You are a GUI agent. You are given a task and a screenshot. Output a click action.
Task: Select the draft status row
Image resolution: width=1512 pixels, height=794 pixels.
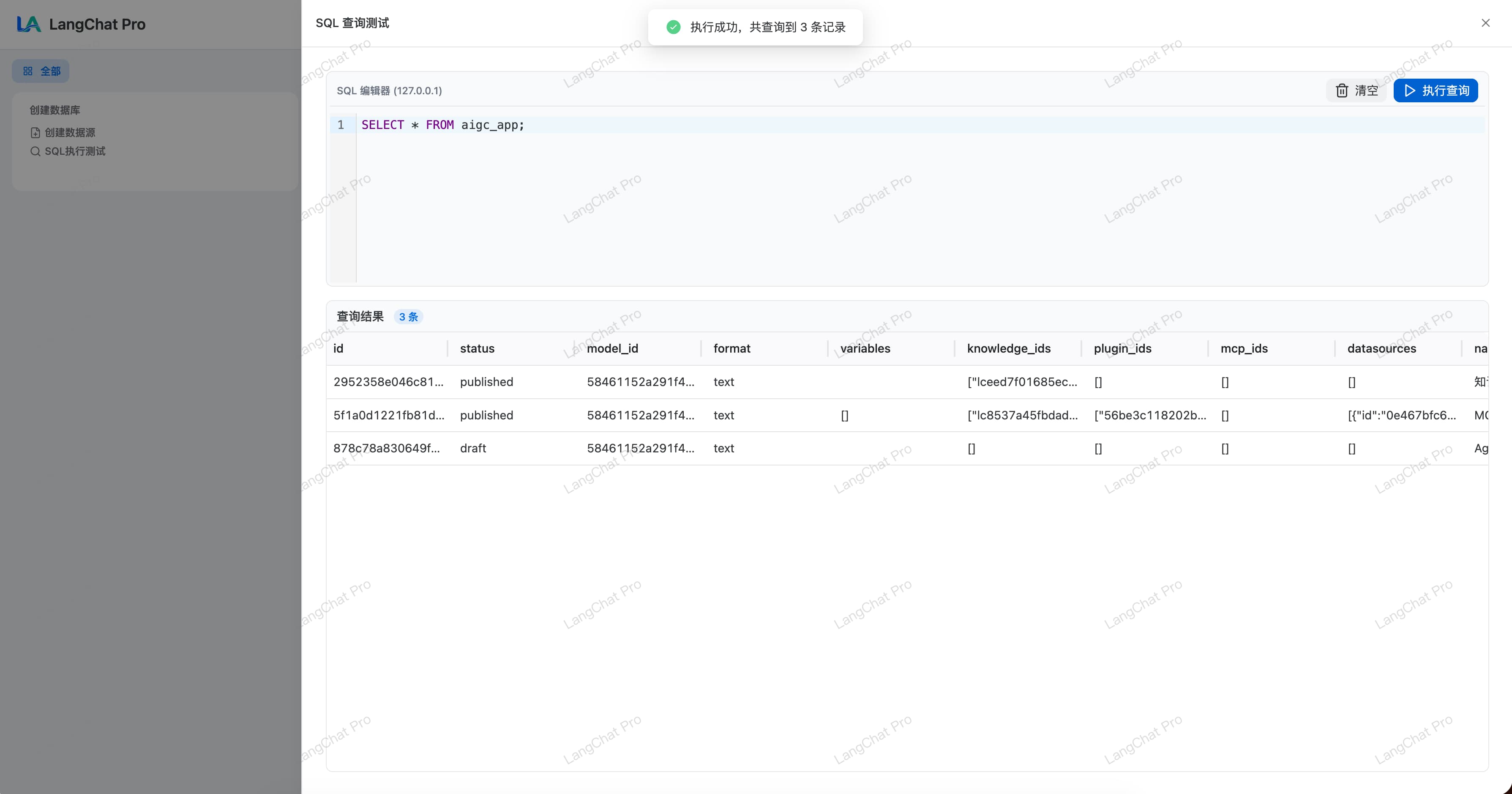click(472, 448)
